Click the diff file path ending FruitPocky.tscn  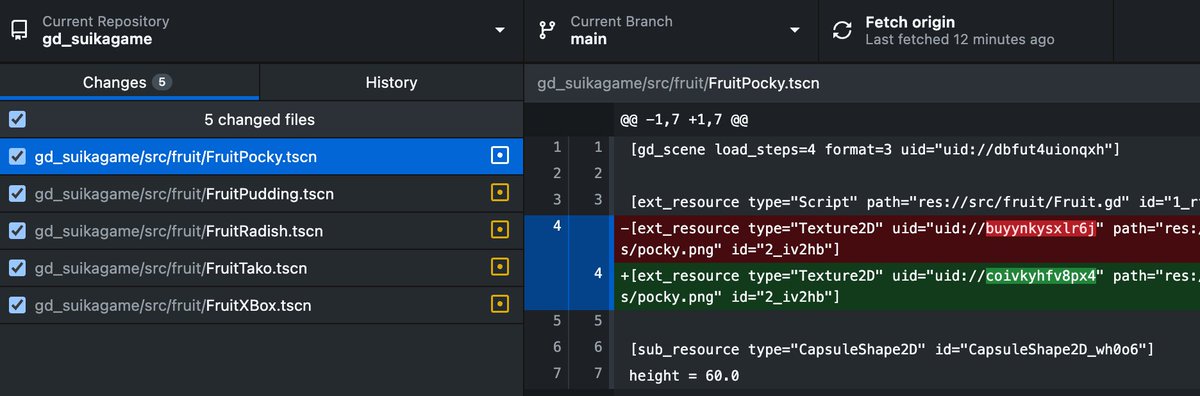pyautogui.click(x=679, y=83)
